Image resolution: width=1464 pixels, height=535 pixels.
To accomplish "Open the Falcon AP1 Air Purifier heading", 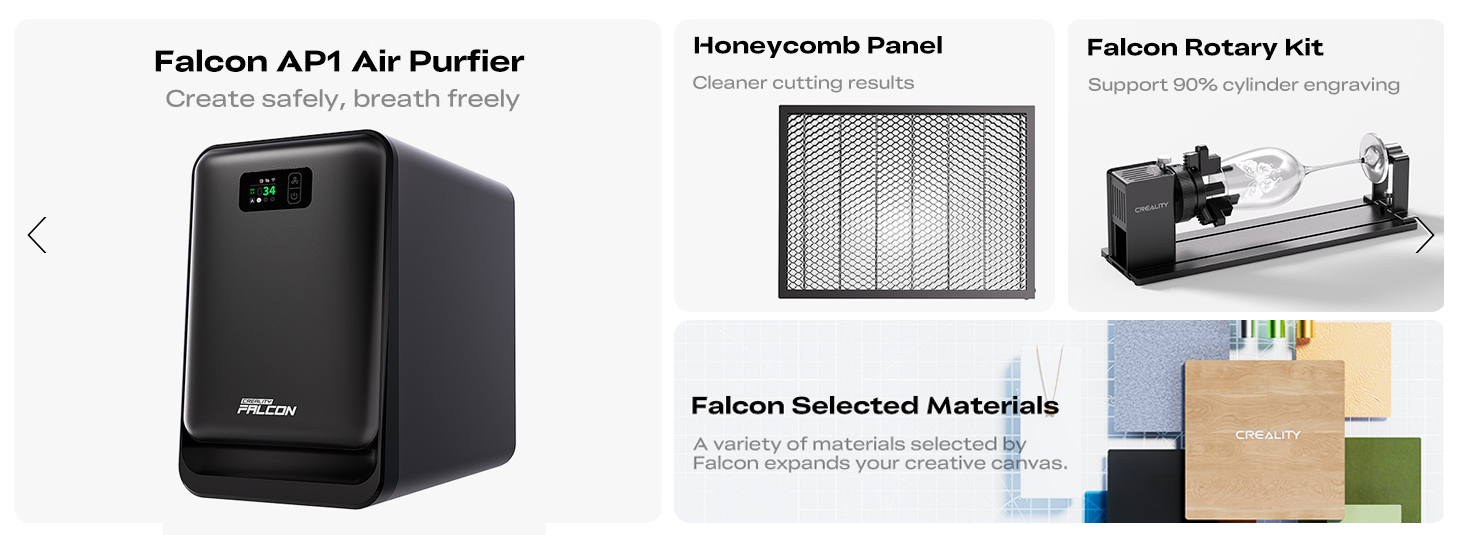I will pos(339,61).
